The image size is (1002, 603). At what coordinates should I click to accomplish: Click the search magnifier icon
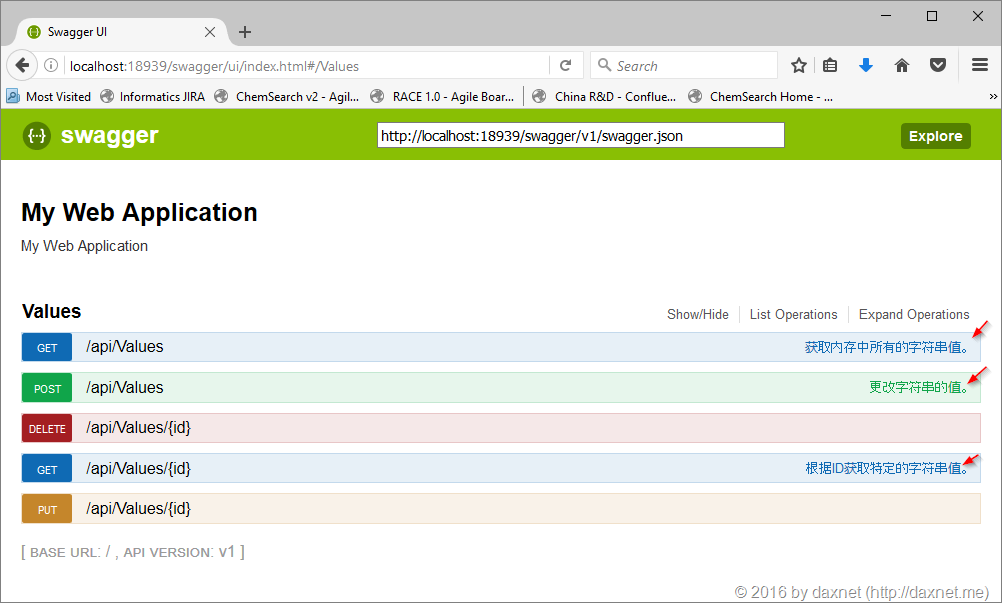[x=604, y=65]
